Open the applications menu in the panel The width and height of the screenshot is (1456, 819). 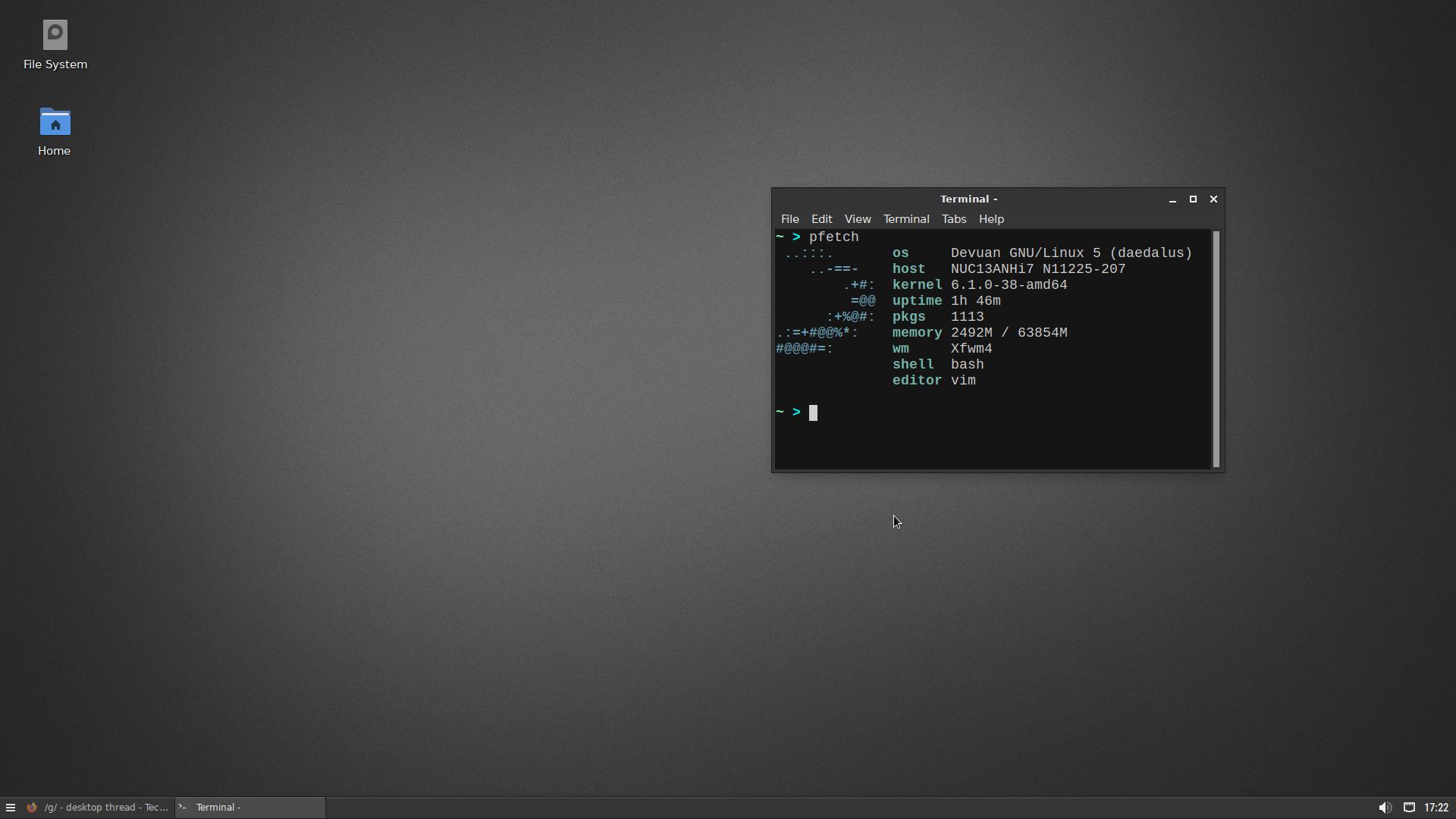pos(11,808)
